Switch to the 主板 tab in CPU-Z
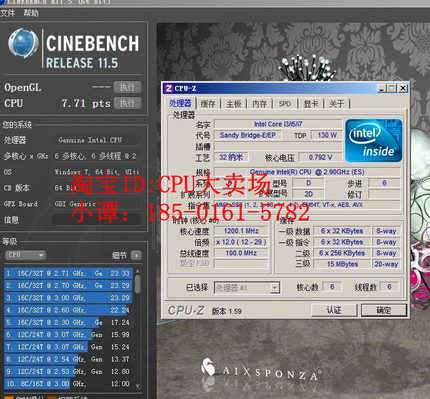430x399 pixels. tap(234, 104)
